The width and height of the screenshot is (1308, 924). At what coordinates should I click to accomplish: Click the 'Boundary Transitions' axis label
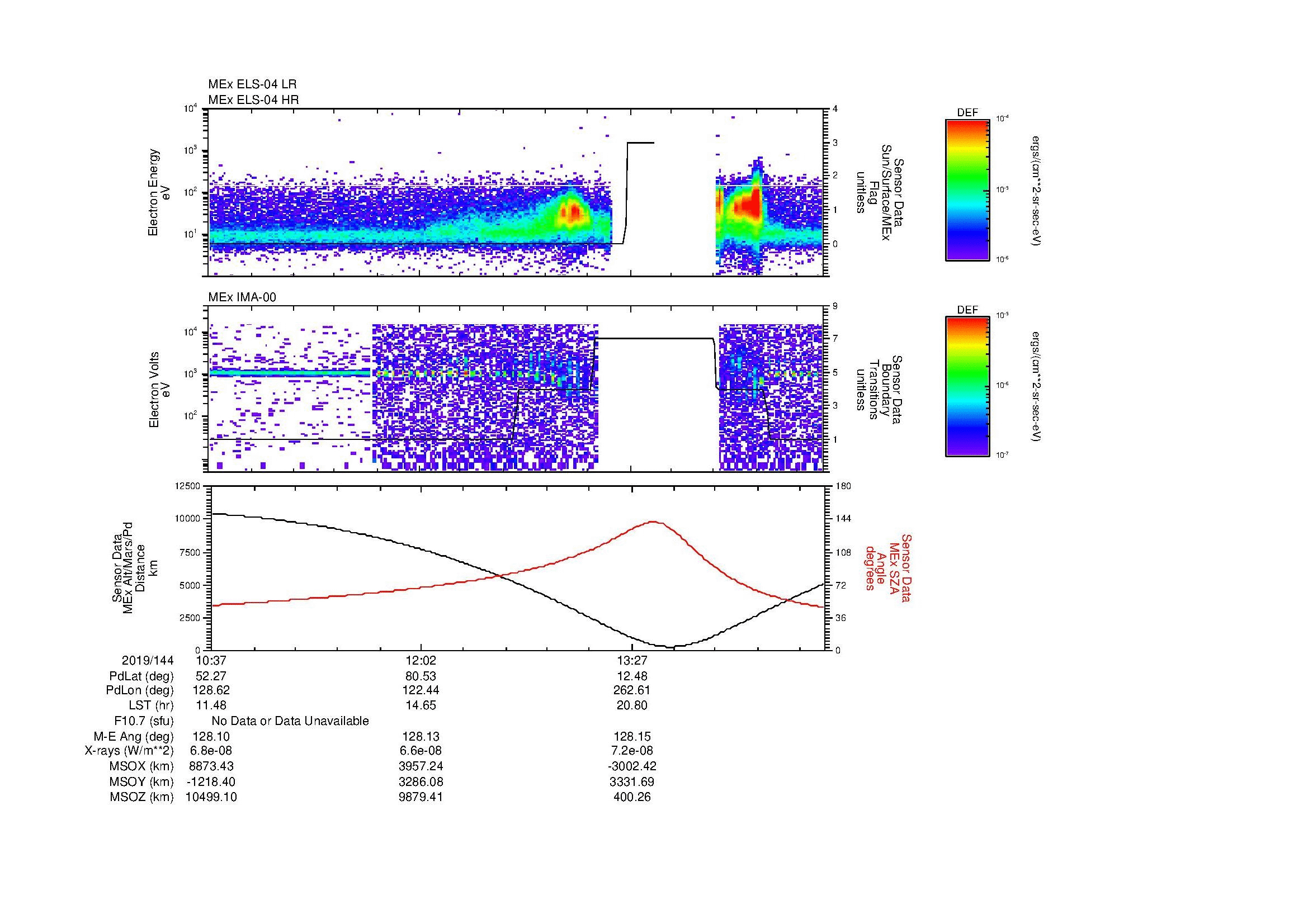pyautogui.click(x=879, y=390)
